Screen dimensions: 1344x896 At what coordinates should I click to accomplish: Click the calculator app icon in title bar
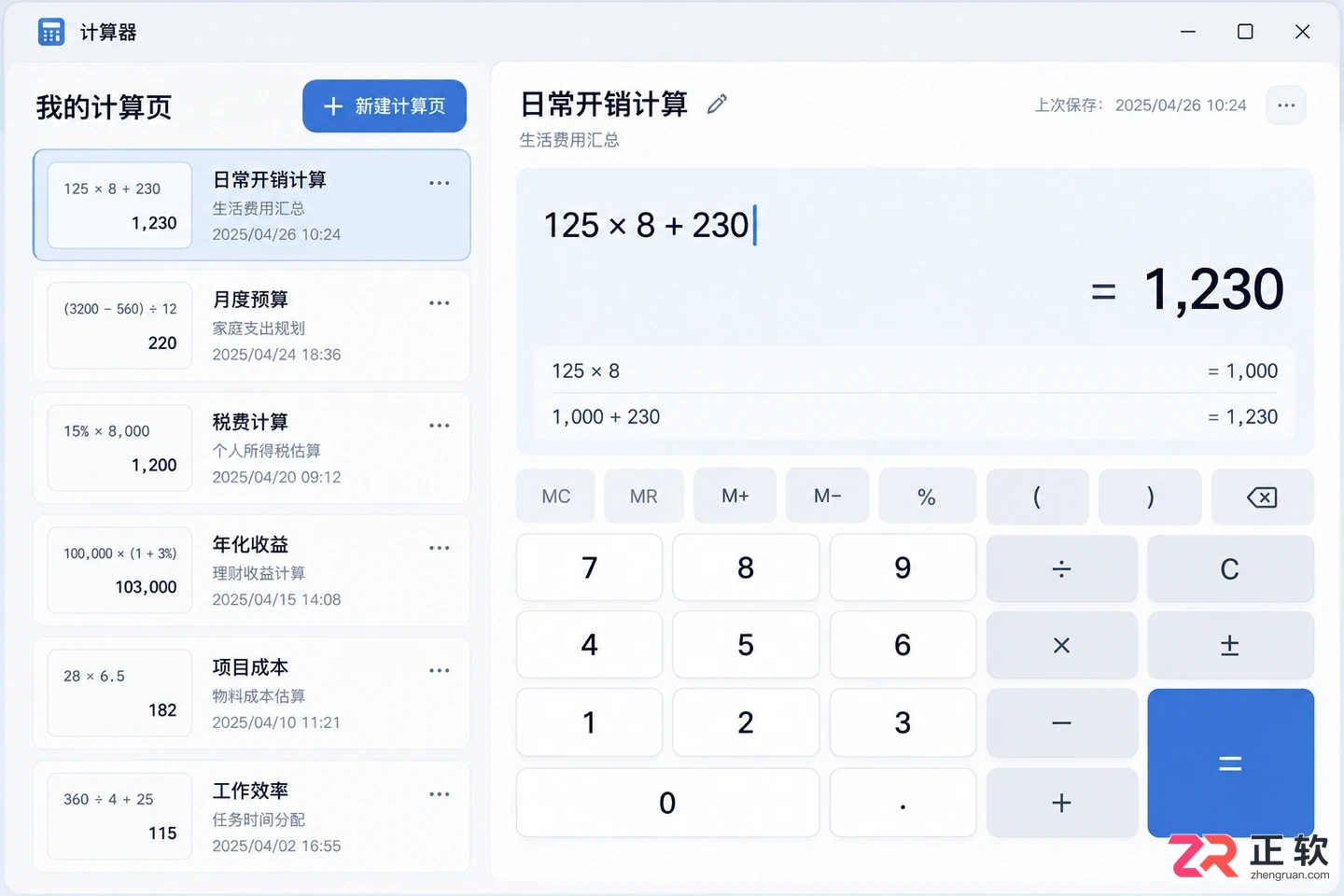click(51, 33)
